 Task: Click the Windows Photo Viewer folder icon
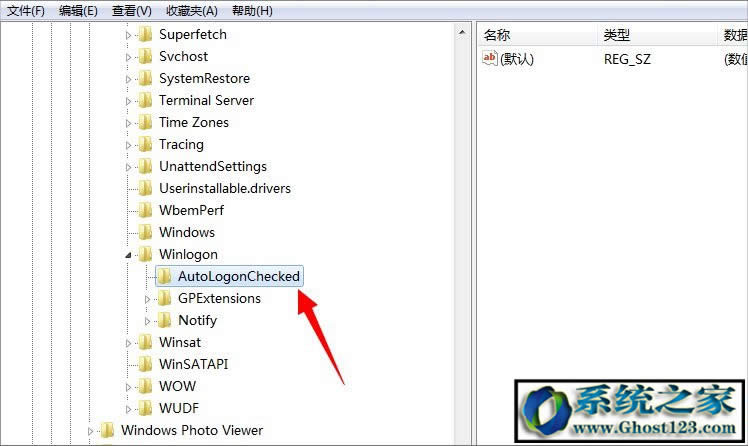click(x=107, y=430)
